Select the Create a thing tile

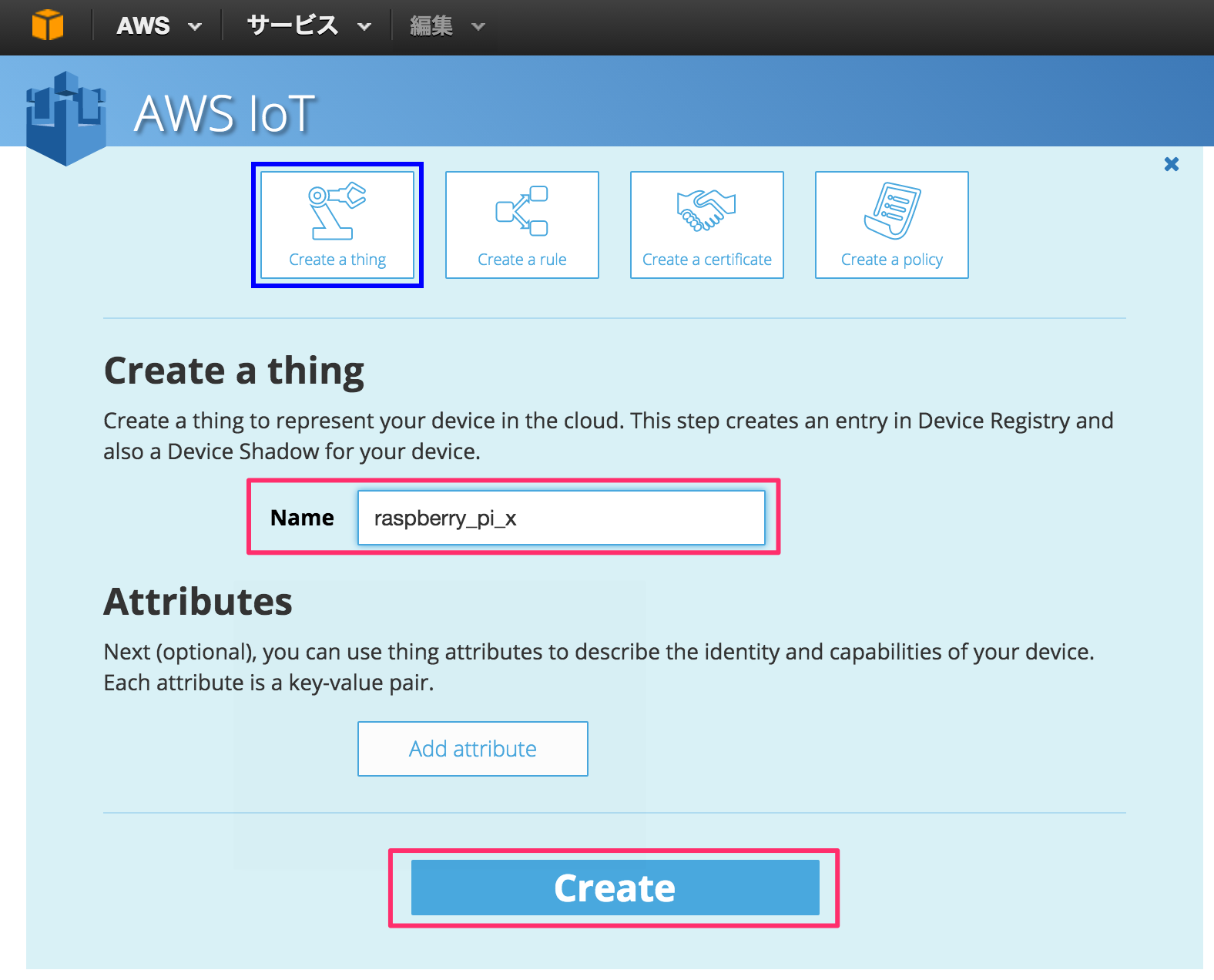337,225
